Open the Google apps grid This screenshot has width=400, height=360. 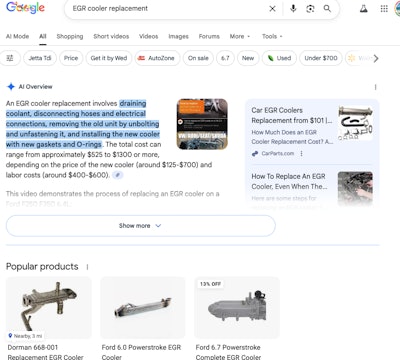pos(384,9)
